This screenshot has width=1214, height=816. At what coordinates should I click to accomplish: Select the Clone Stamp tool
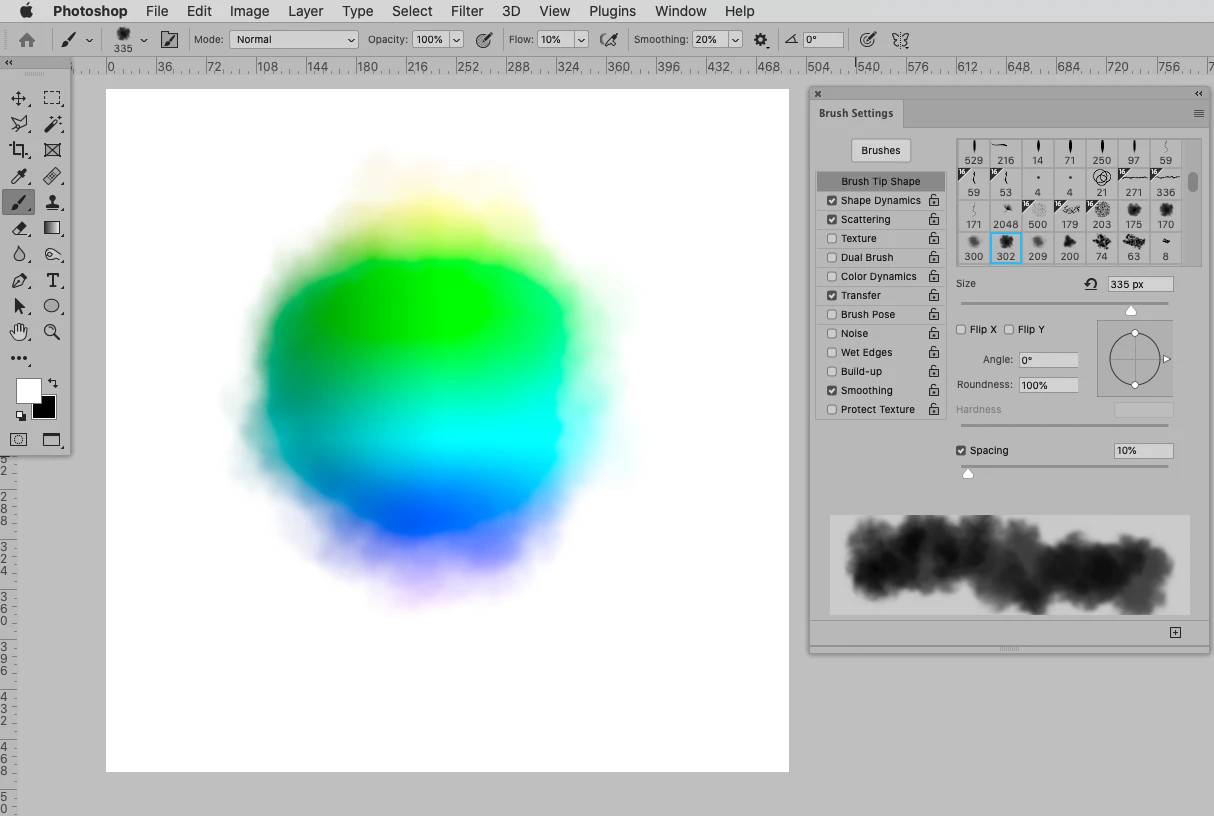point(52,202)
